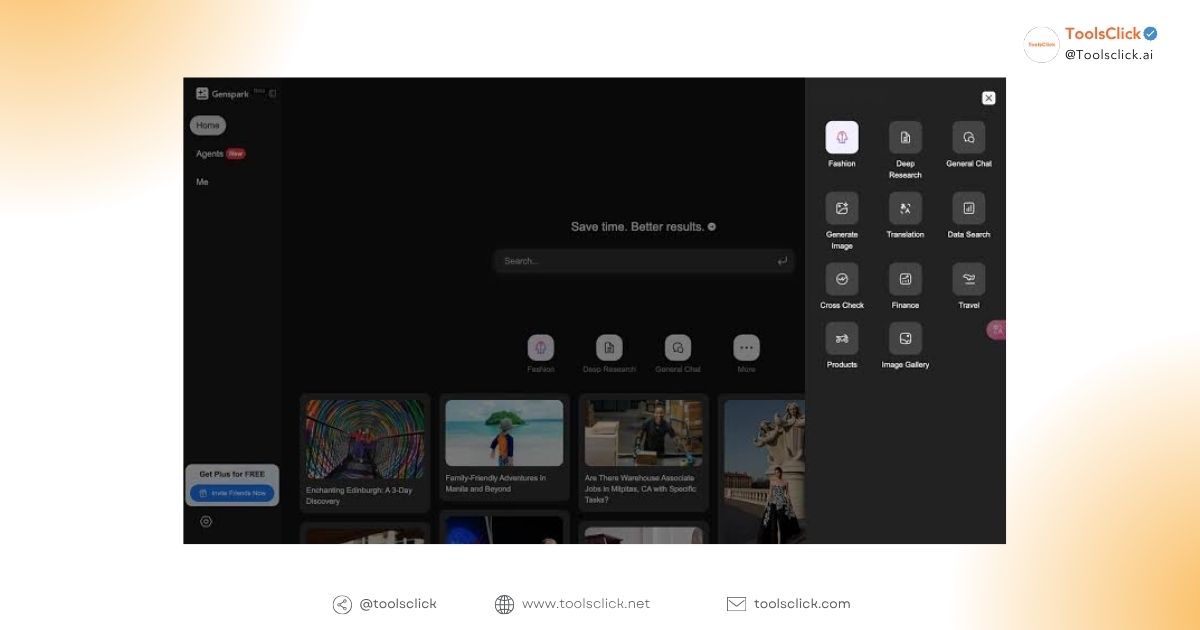Click the pink floating icon at the panel edge
Screen dimensions: 1200x630
[x=997, y=330]
